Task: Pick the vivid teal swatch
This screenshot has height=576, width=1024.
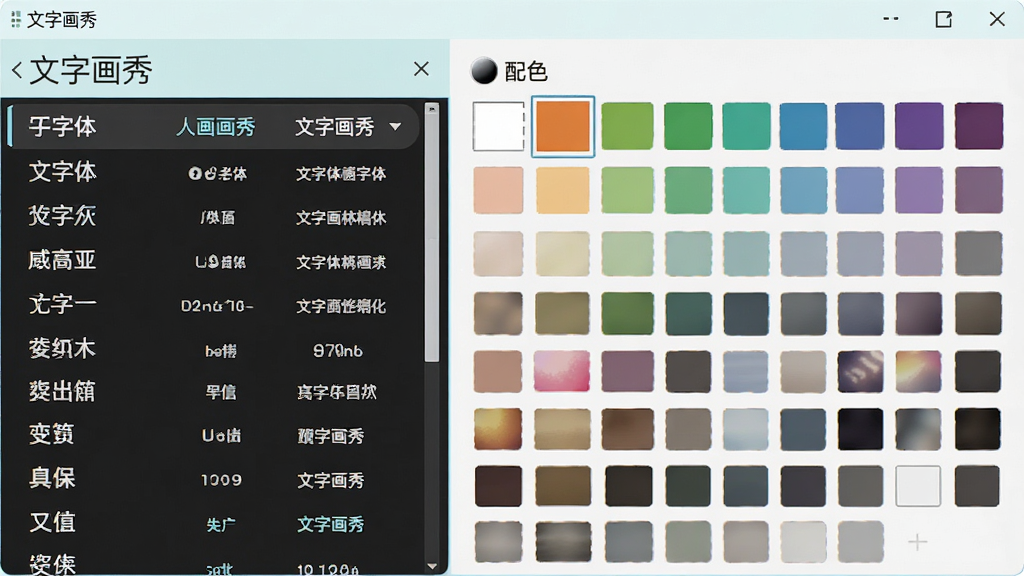Action: click(x=746, y=126)
